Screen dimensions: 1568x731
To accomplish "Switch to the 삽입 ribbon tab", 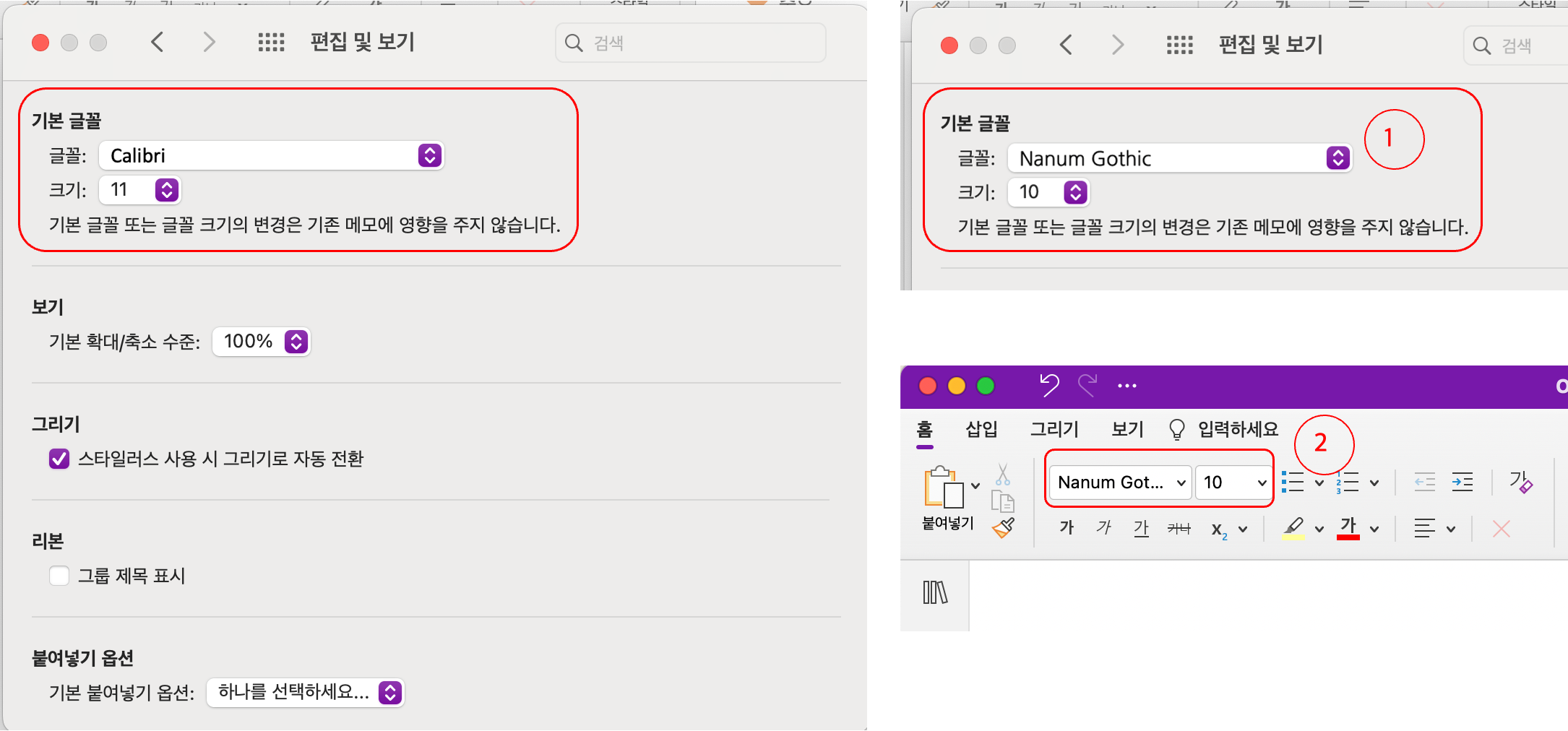I will coord(981,429).
